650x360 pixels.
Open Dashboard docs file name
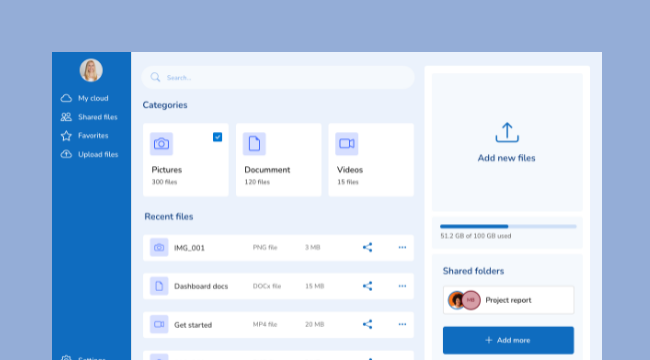[201, 286]
